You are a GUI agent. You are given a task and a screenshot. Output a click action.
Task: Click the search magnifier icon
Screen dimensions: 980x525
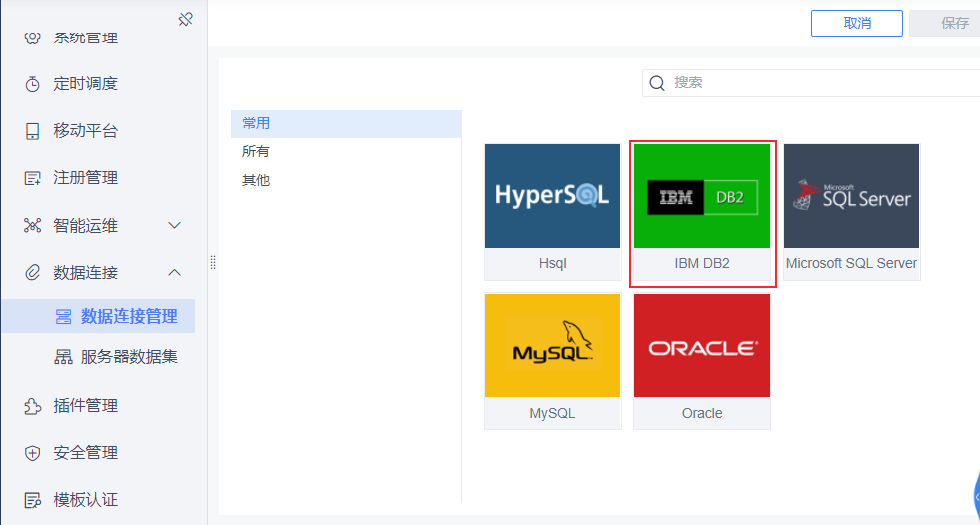657,83
